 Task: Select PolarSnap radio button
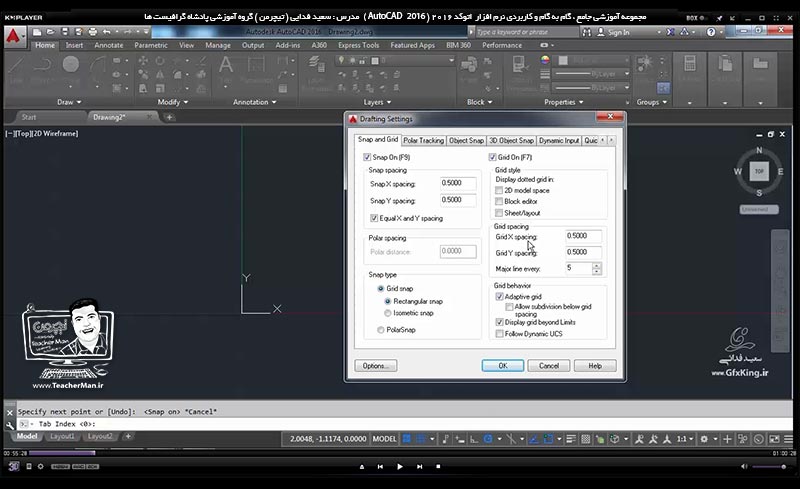pos(381,330)
